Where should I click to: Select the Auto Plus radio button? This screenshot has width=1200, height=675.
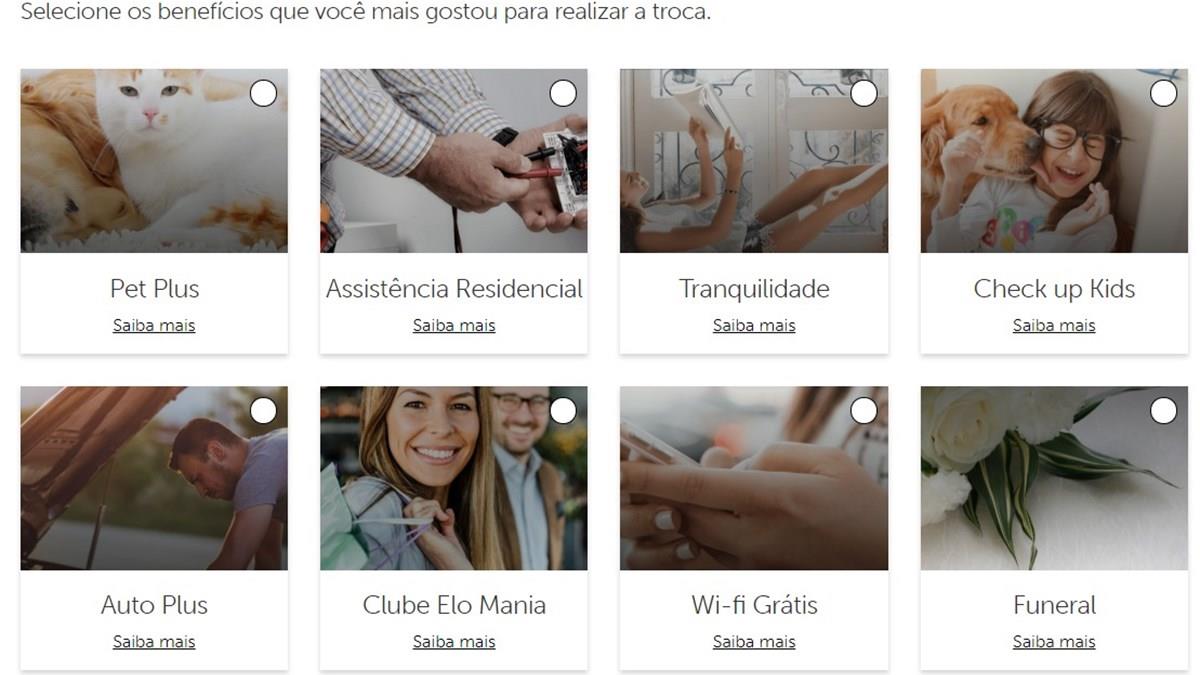(263, 411)
